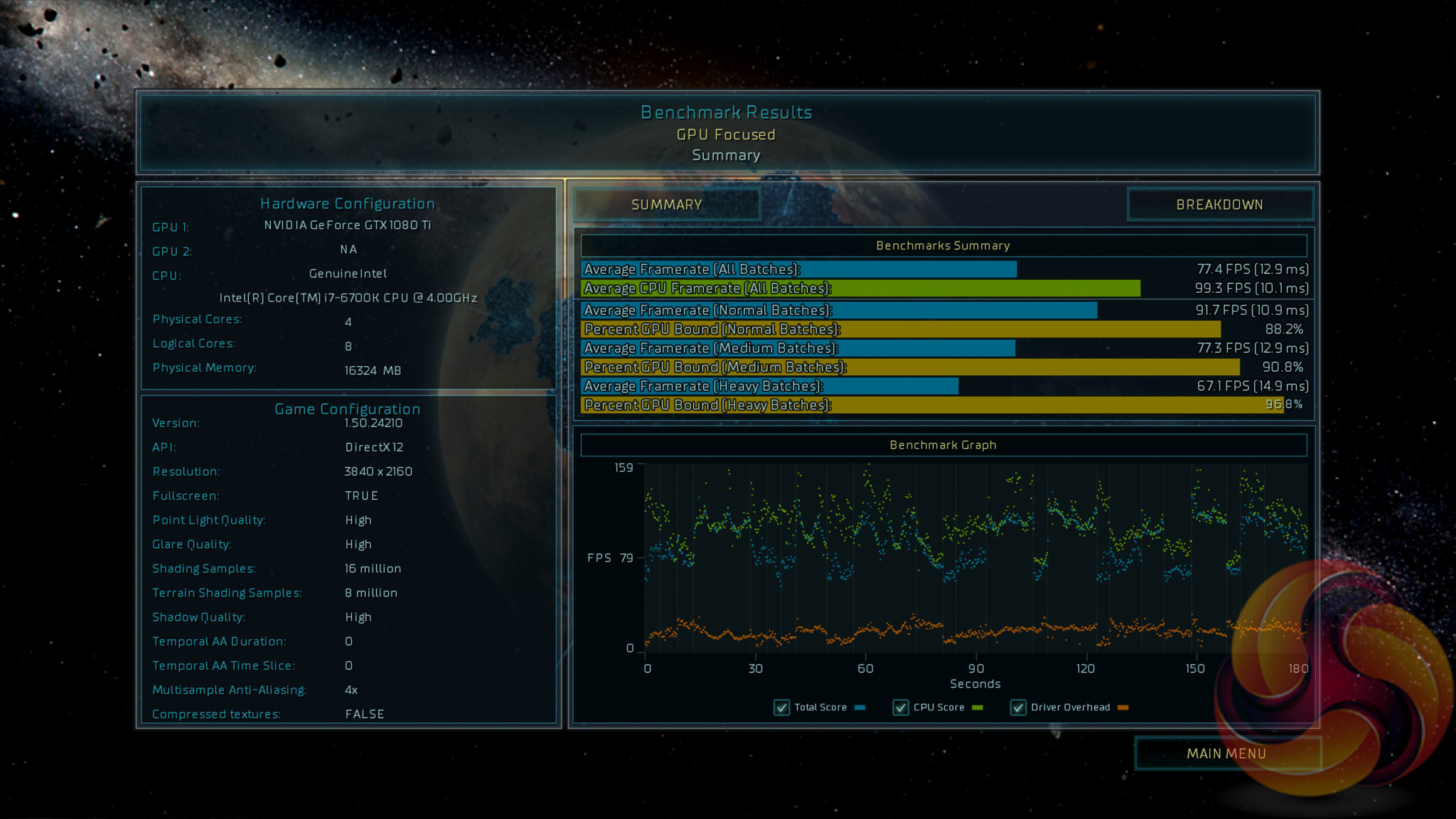This screenshot has height=819, width=1456.
Task: Click the green CPU Score legend swatch
Action: 978,707
